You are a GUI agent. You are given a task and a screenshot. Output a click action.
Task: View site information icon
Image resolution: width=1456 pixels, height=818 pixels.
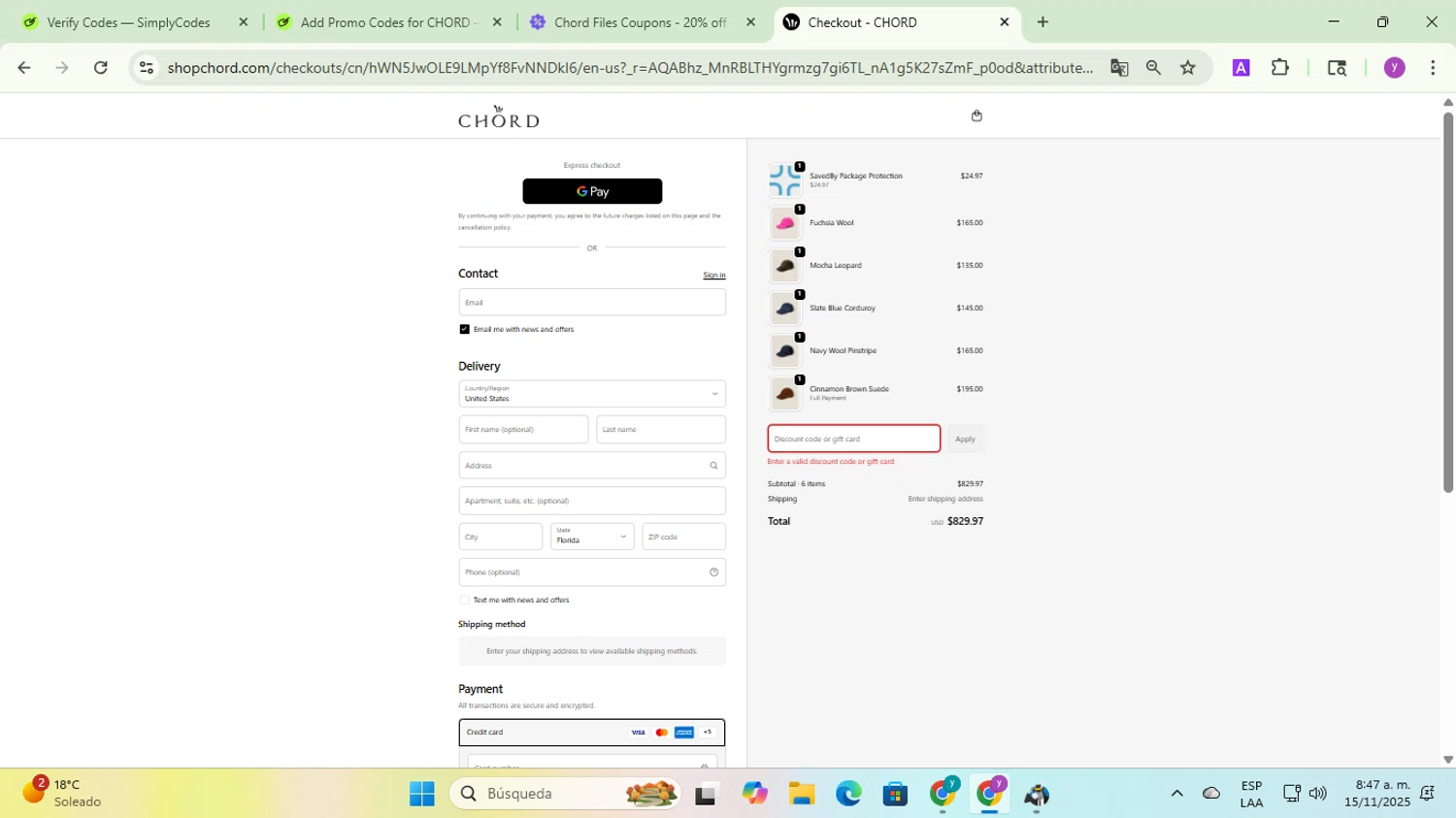pyautogui.click(x=147, y=68)
